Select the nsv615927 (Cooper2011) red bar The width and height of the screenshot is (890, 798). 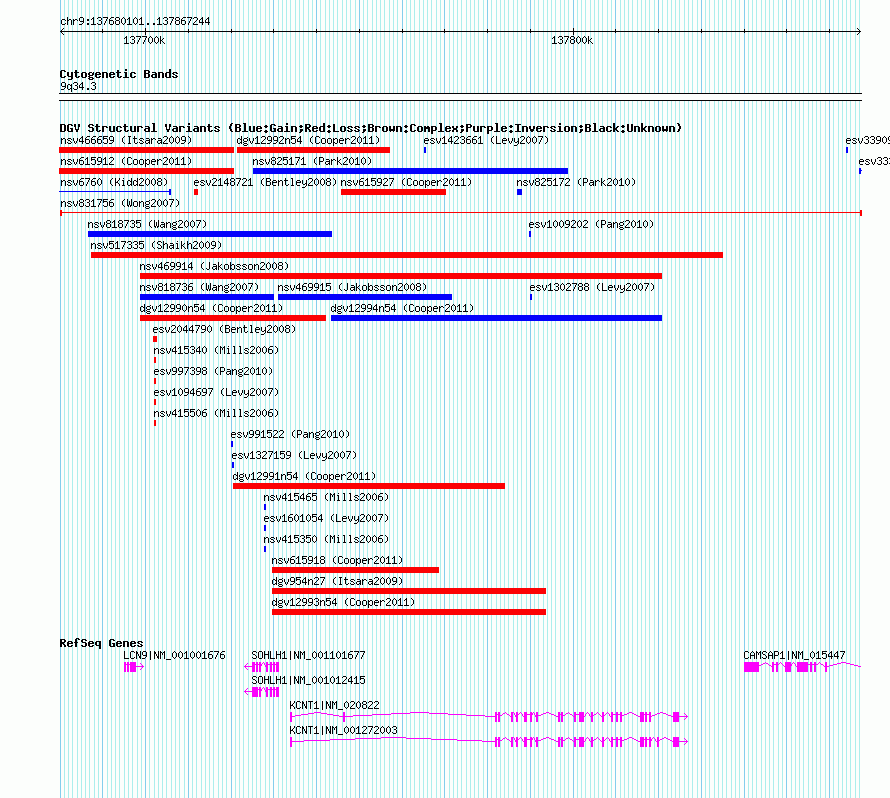click(393, 192)
